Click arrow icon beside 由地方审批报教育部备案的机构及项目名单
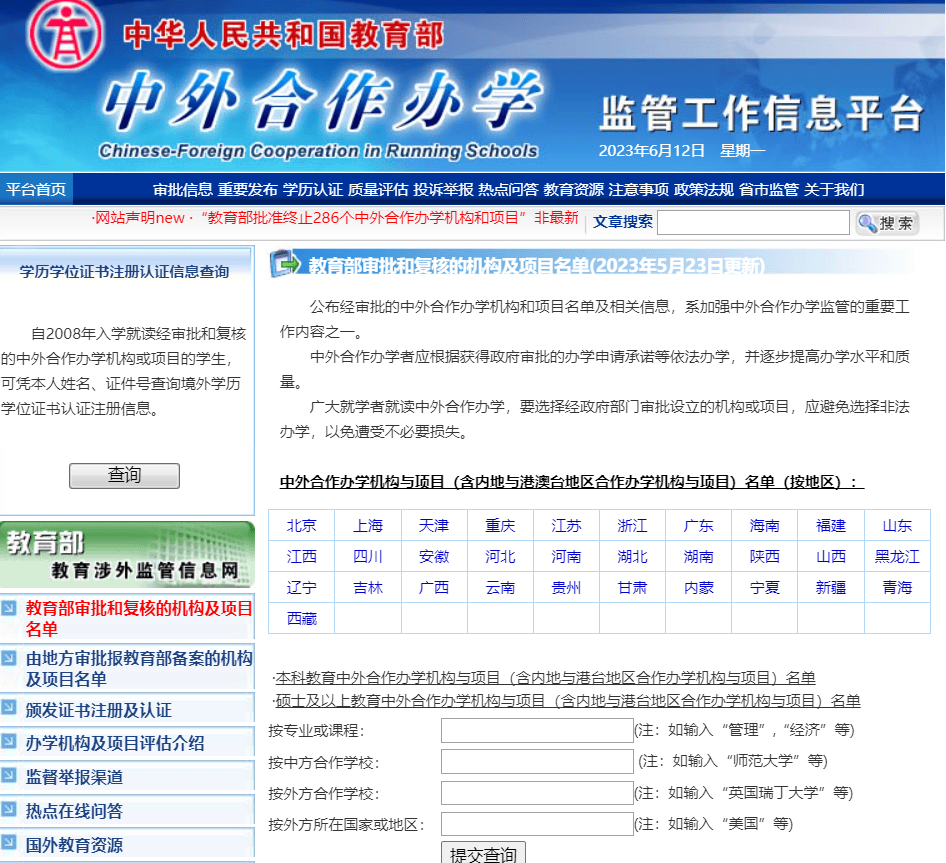 pyautogui.click(x=8, y=658)
